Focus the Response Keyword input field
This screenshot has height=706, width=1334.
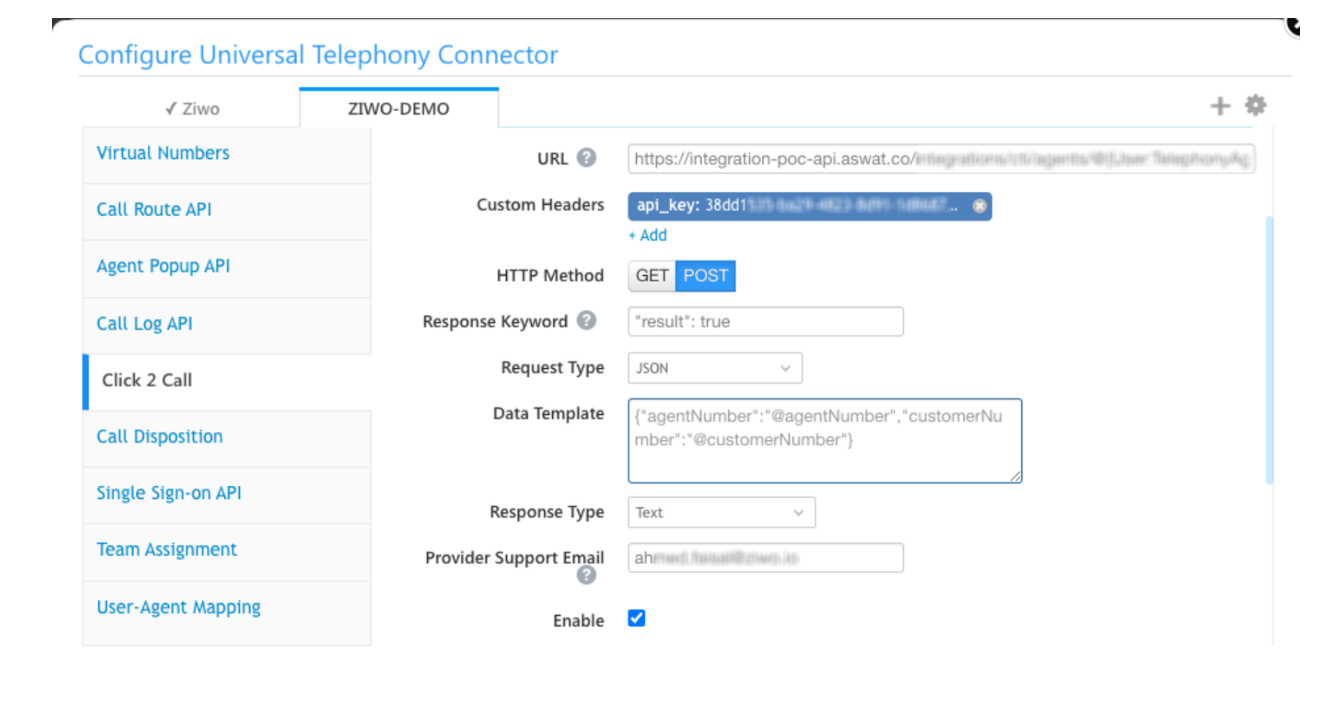766,322
